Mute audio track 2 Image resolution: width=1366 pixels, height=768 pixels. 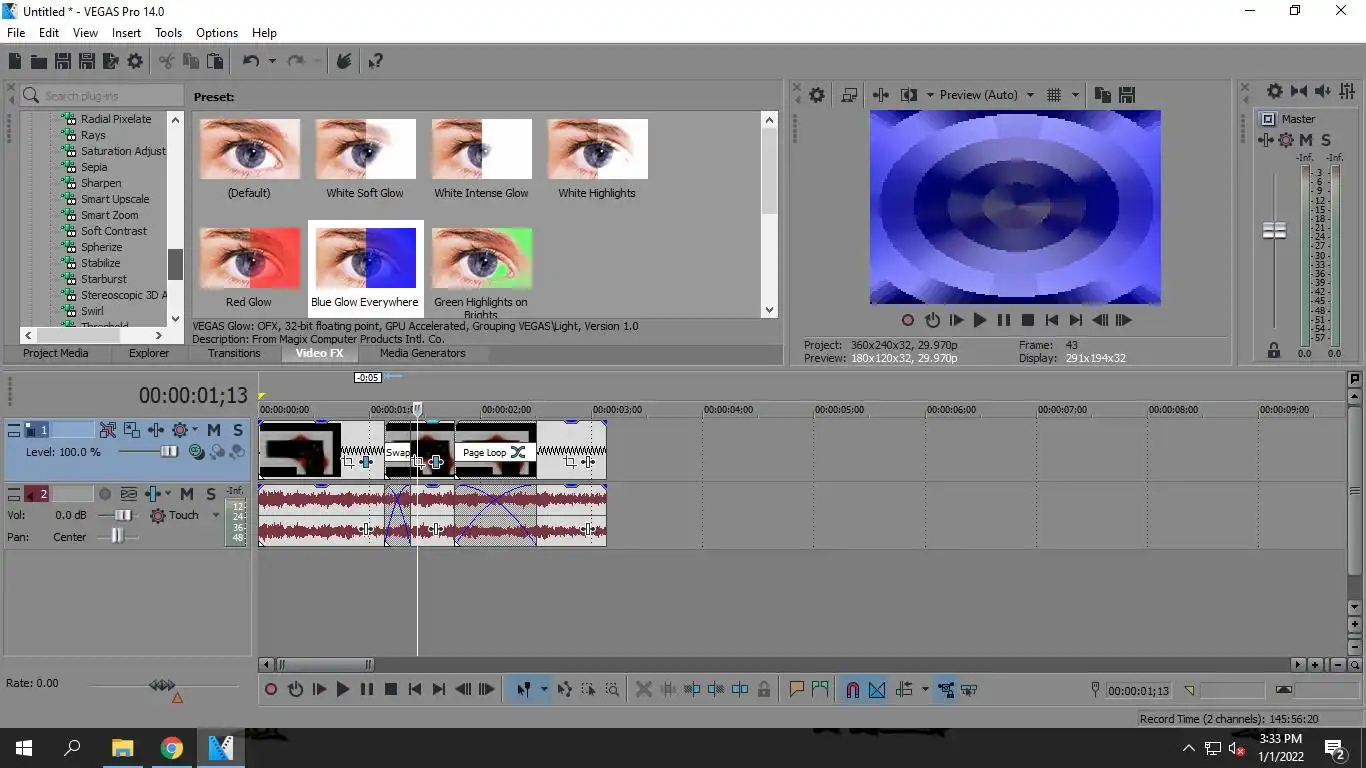[187, 494]
